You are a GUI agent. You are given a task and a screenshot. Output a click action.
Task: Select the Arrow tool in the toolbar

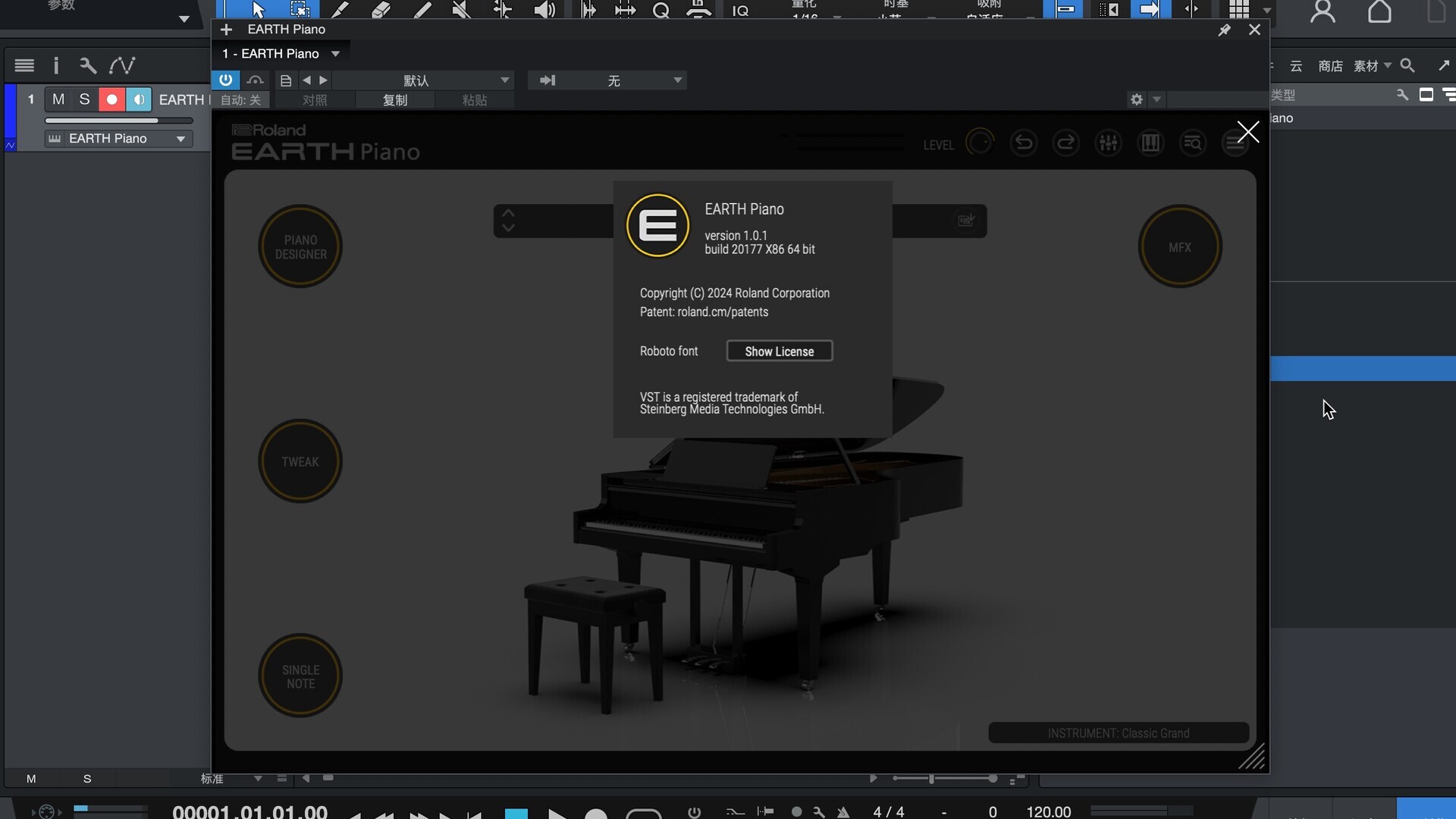tap(258, 9)
